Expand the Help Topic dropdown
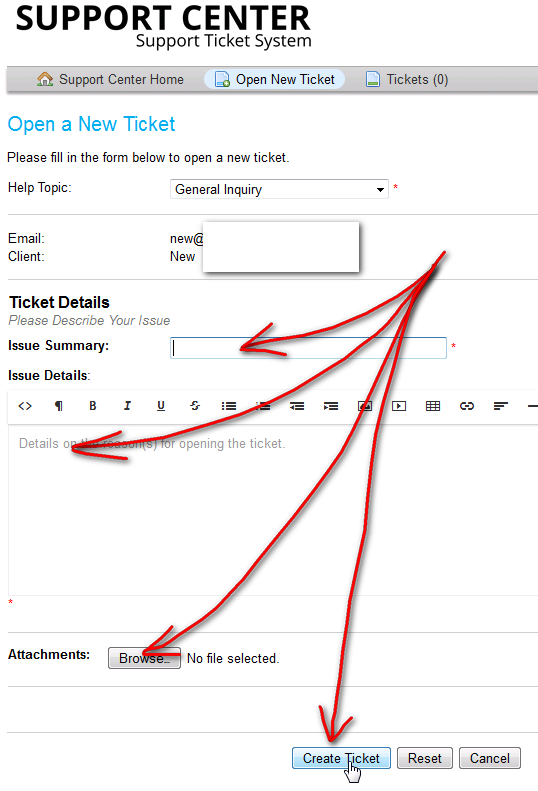The height and width of the screenshot is (791, 538). [x=279, y=190]
